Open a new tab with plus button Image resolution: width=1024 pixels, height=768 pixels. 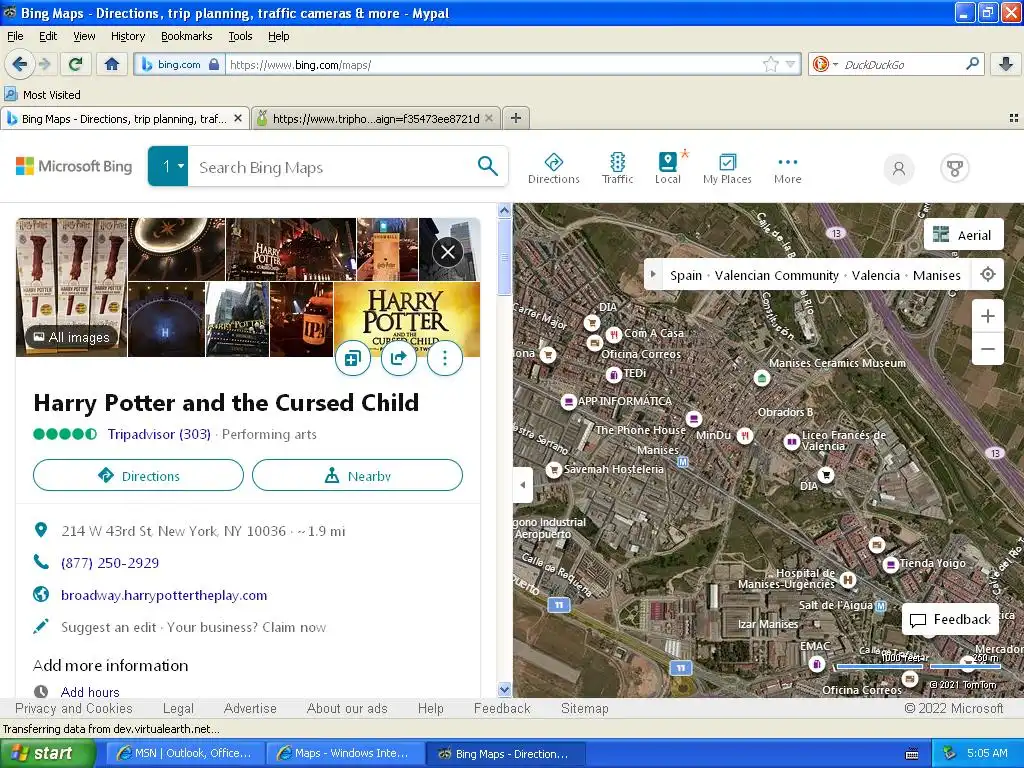(x=516, y=118)
